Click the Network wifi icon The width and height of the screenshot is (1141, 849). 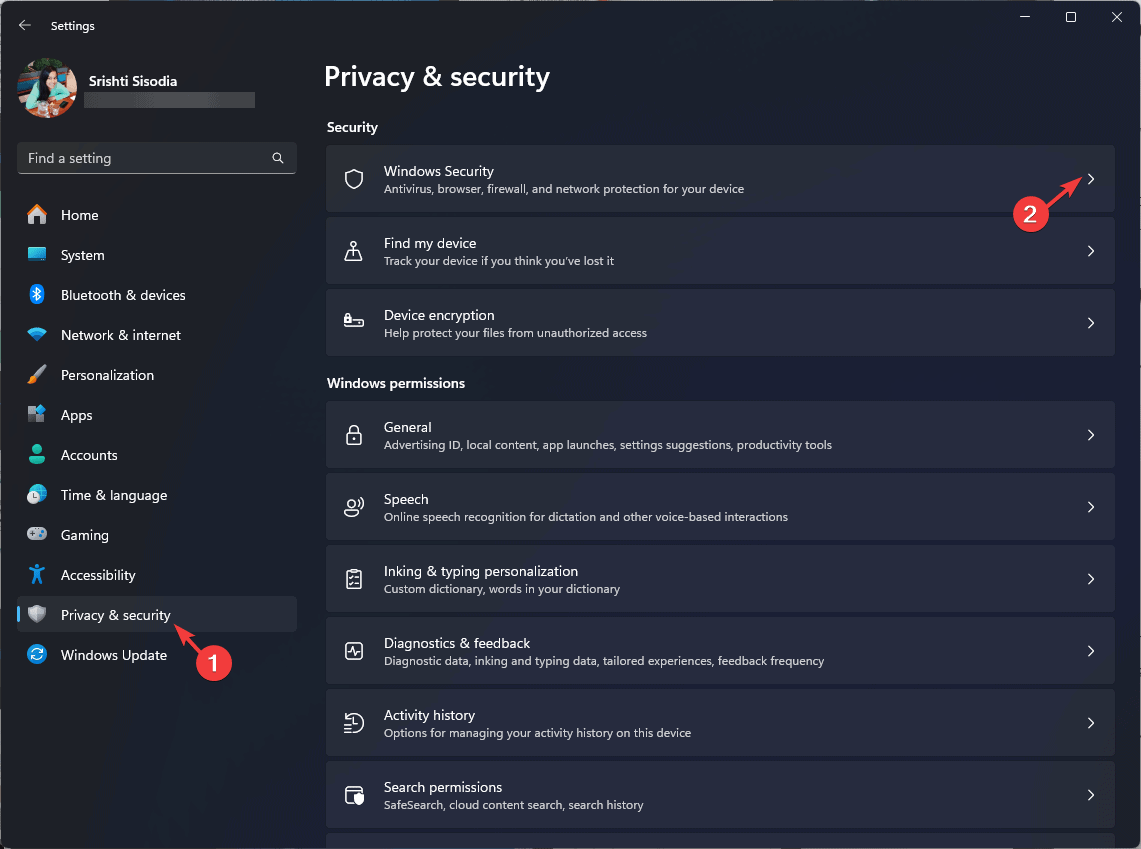(x=36, y=335)
